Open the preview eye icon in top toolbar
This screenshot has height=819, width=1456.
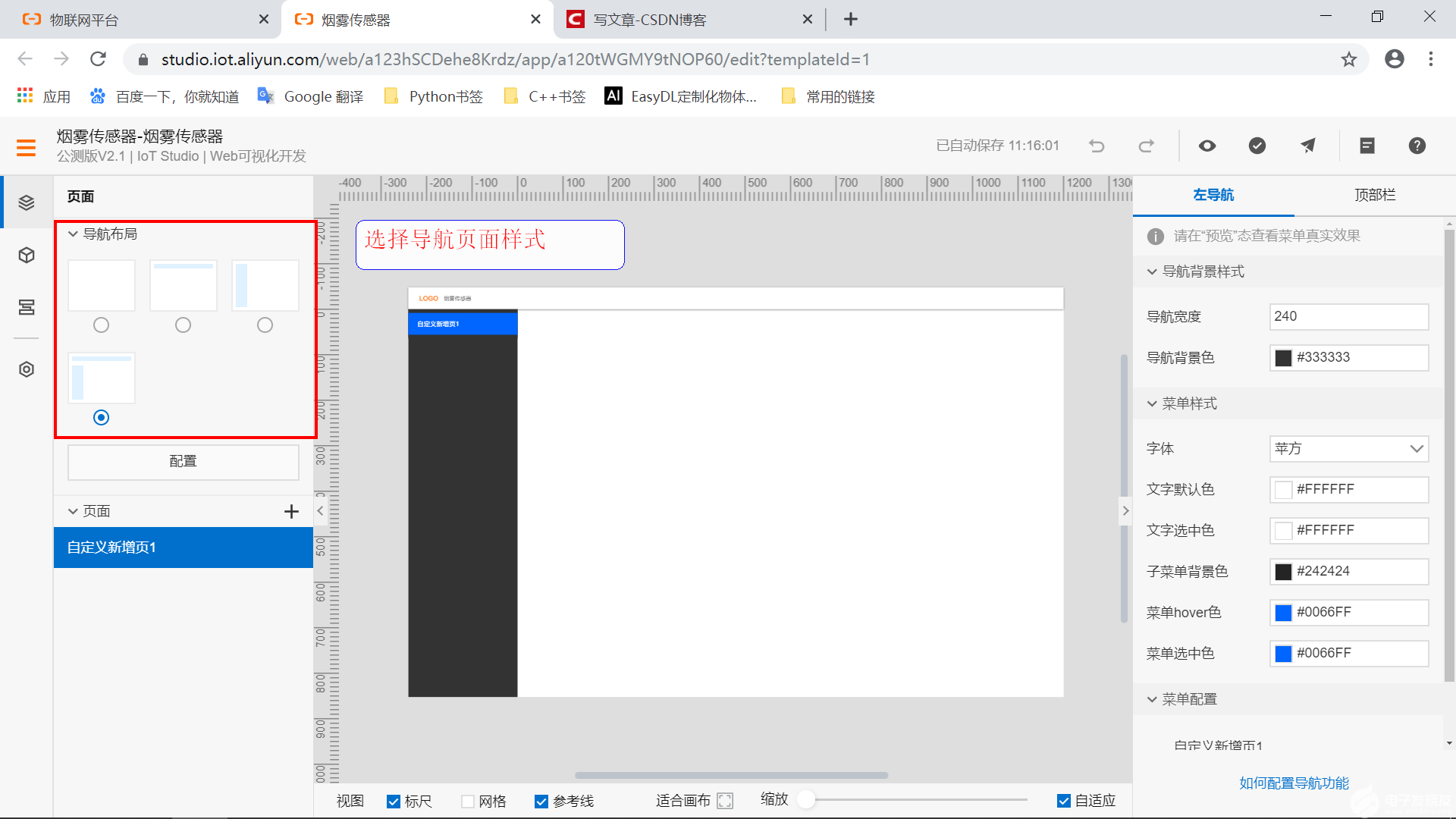pos(1207,146)
